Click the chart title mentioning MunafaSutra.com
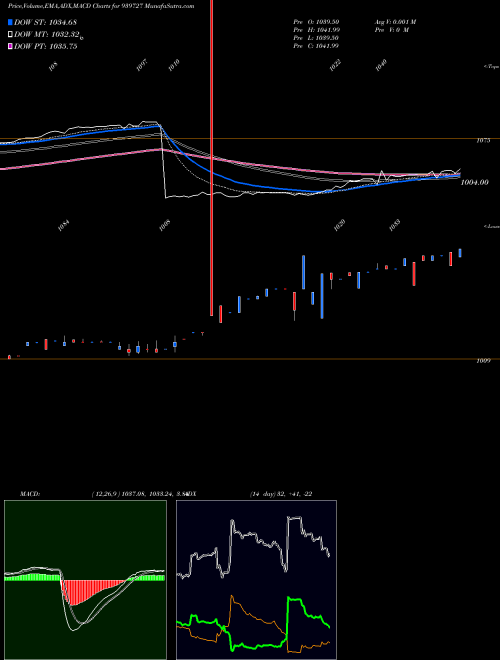500x660 pixels. coord(101,6)
